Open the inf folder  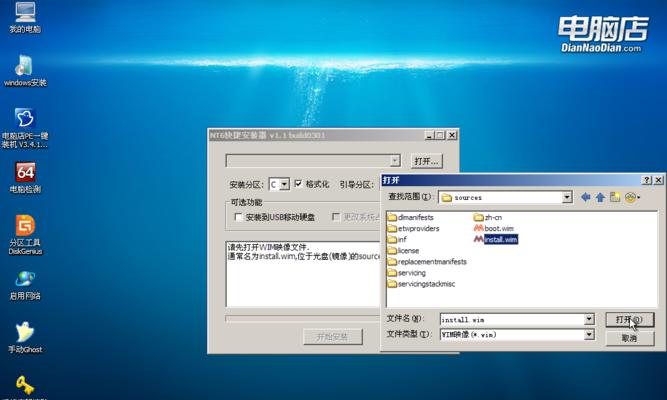pos(397,240)
